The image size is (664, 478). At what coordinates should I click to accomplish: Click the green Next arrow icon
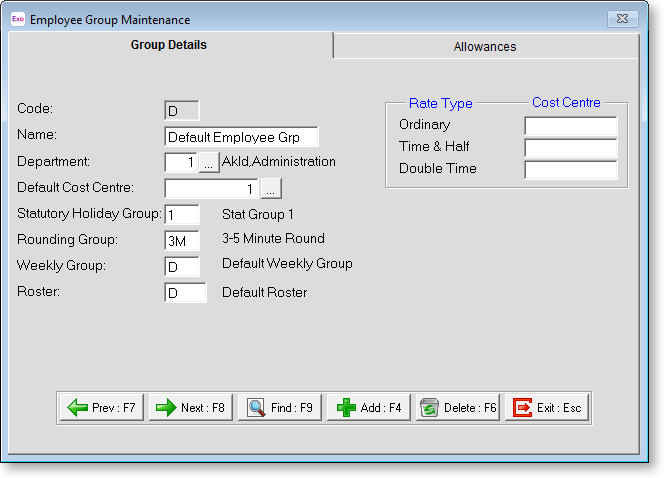(x=164, y=408)
